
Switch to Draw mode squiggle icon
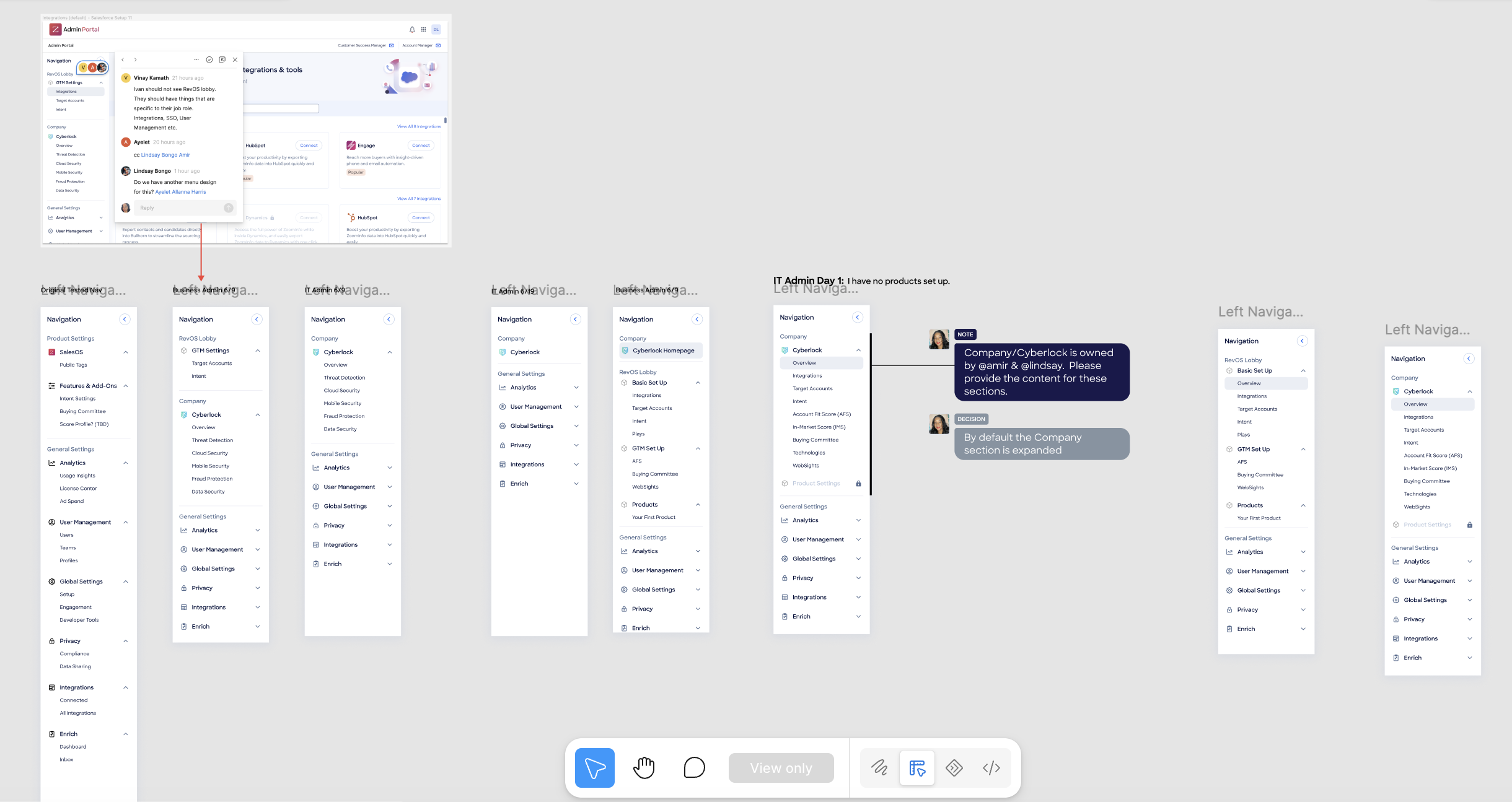click(879, 768)
